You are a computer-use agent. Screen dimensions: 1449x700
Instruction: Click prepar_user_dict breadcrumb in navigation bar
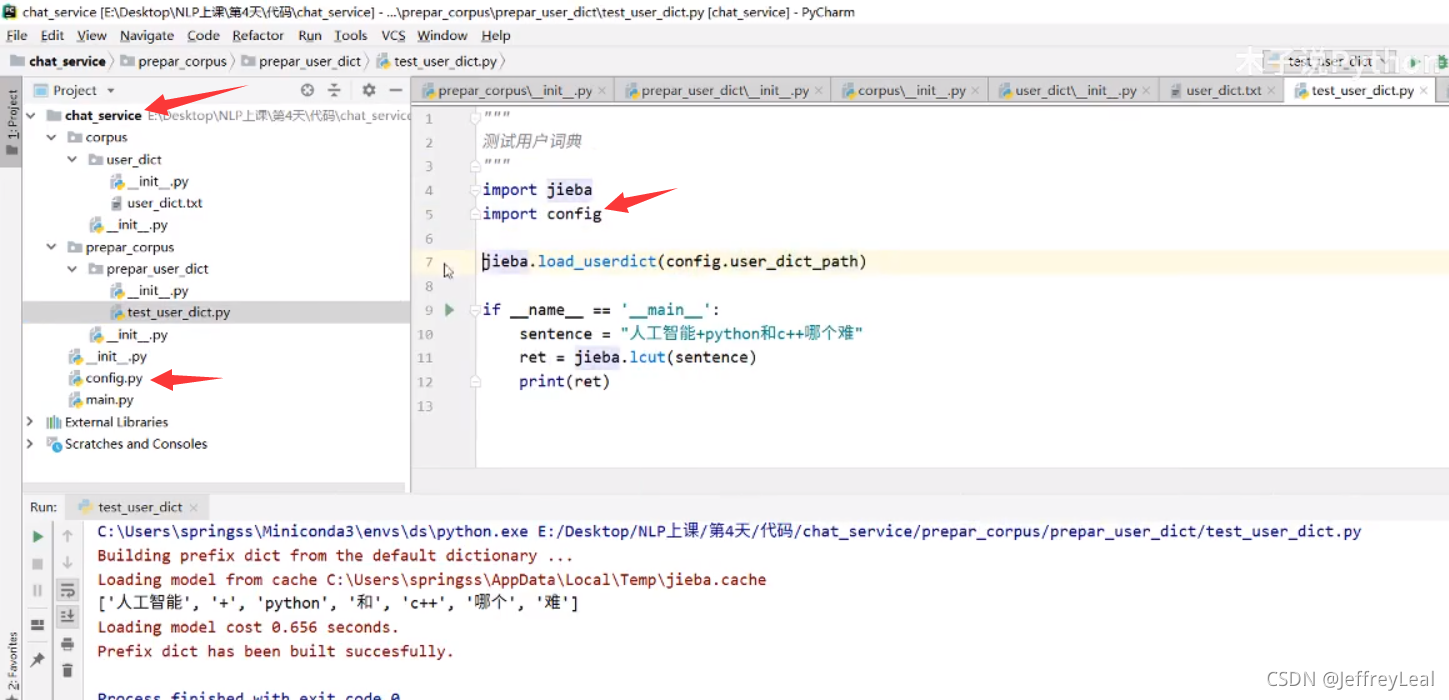[301, 61]
